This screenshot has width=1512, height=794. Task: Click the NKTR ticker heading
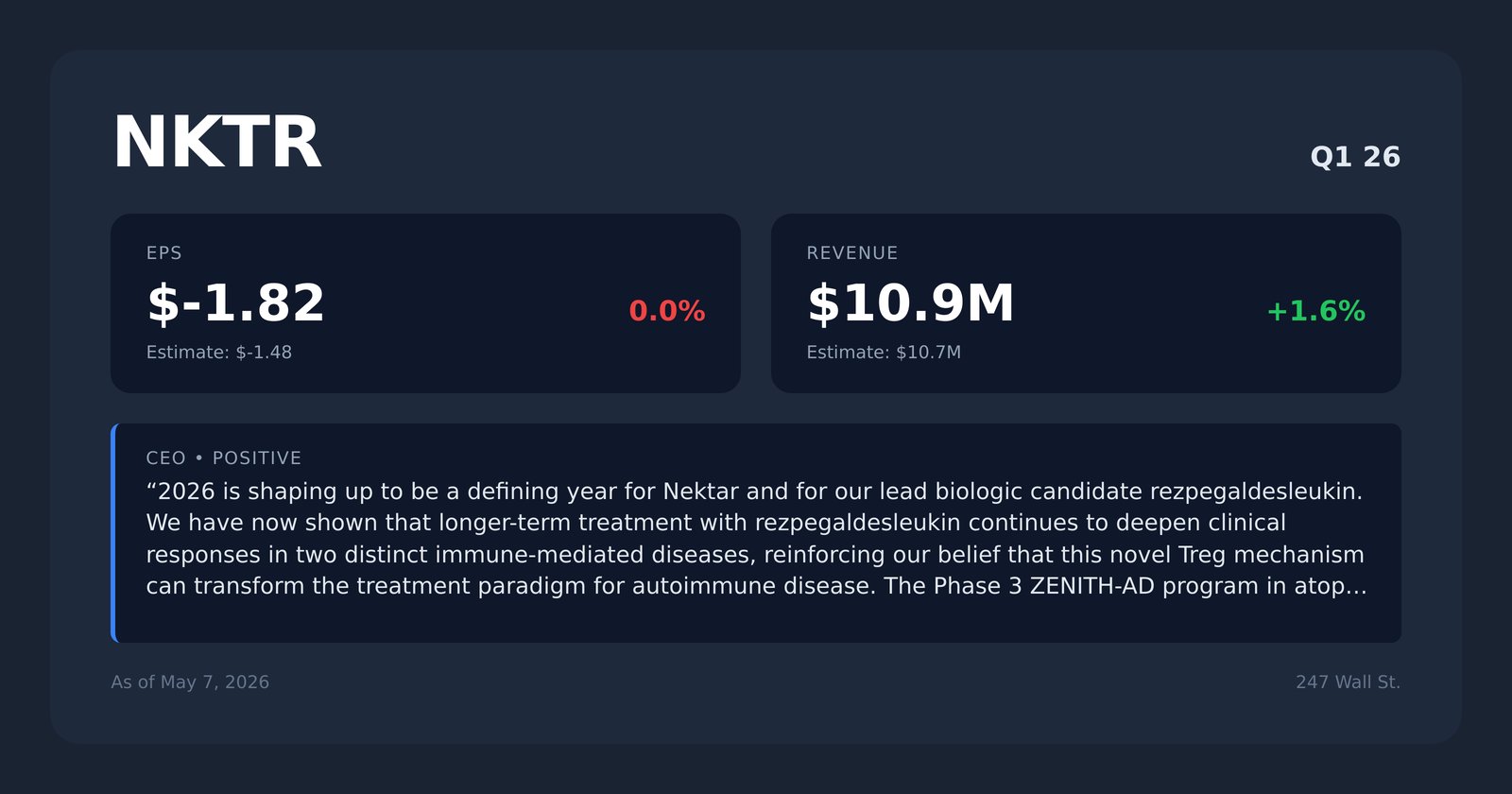(x=217, y=143)
